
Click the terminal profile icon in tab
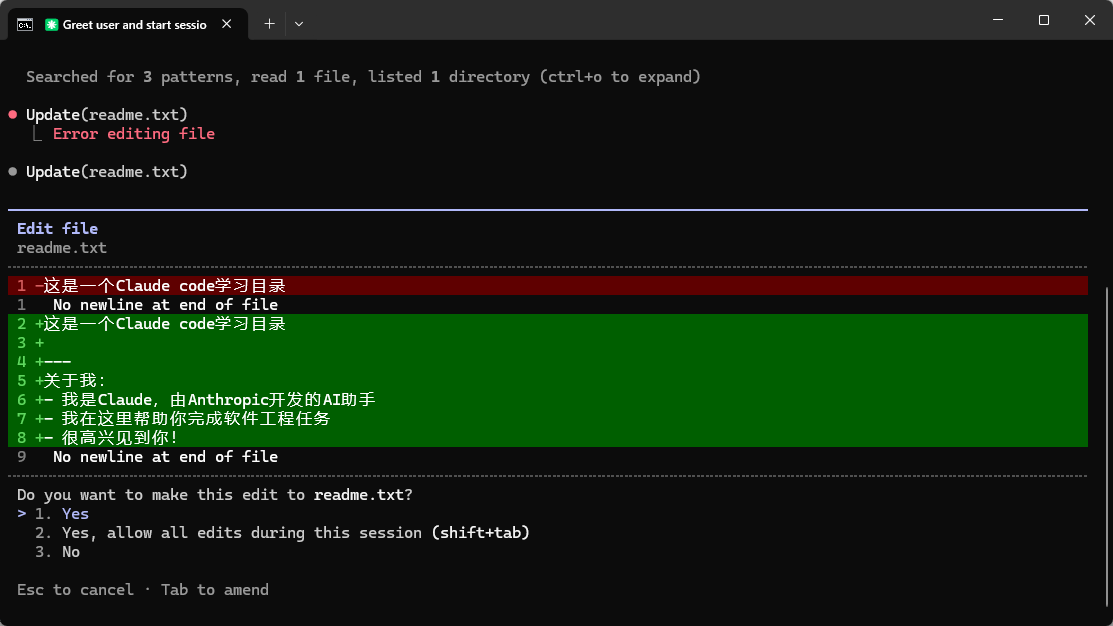click(x=25, y=25)
